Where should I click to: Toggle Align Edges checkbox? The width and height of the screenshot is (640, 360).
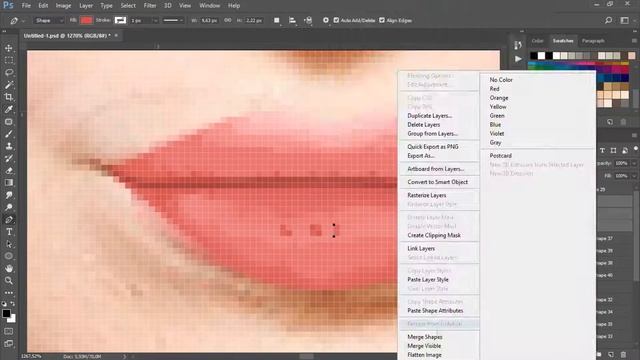pyautogui.click(x=382, y=20)
